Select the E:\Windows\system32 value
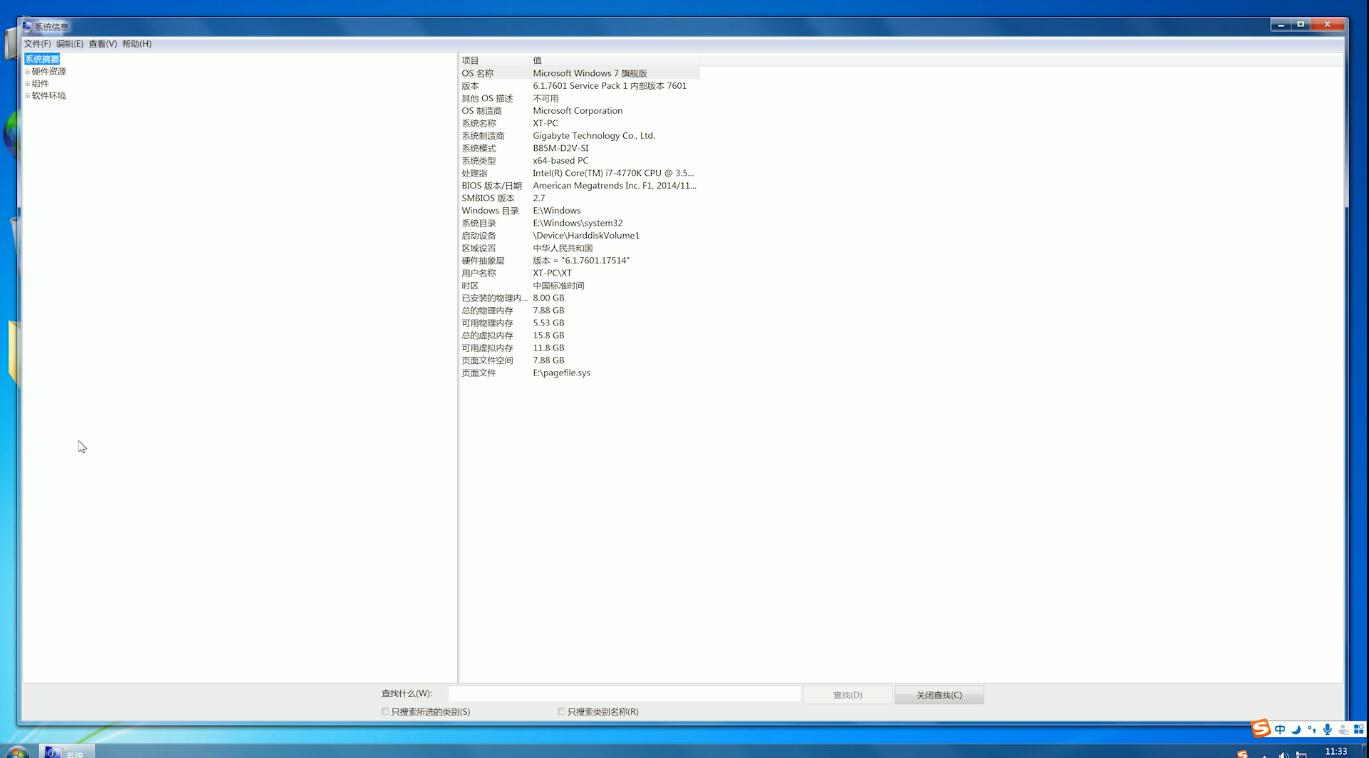Viewport: 1369px width, 758px height. [577, 223]
